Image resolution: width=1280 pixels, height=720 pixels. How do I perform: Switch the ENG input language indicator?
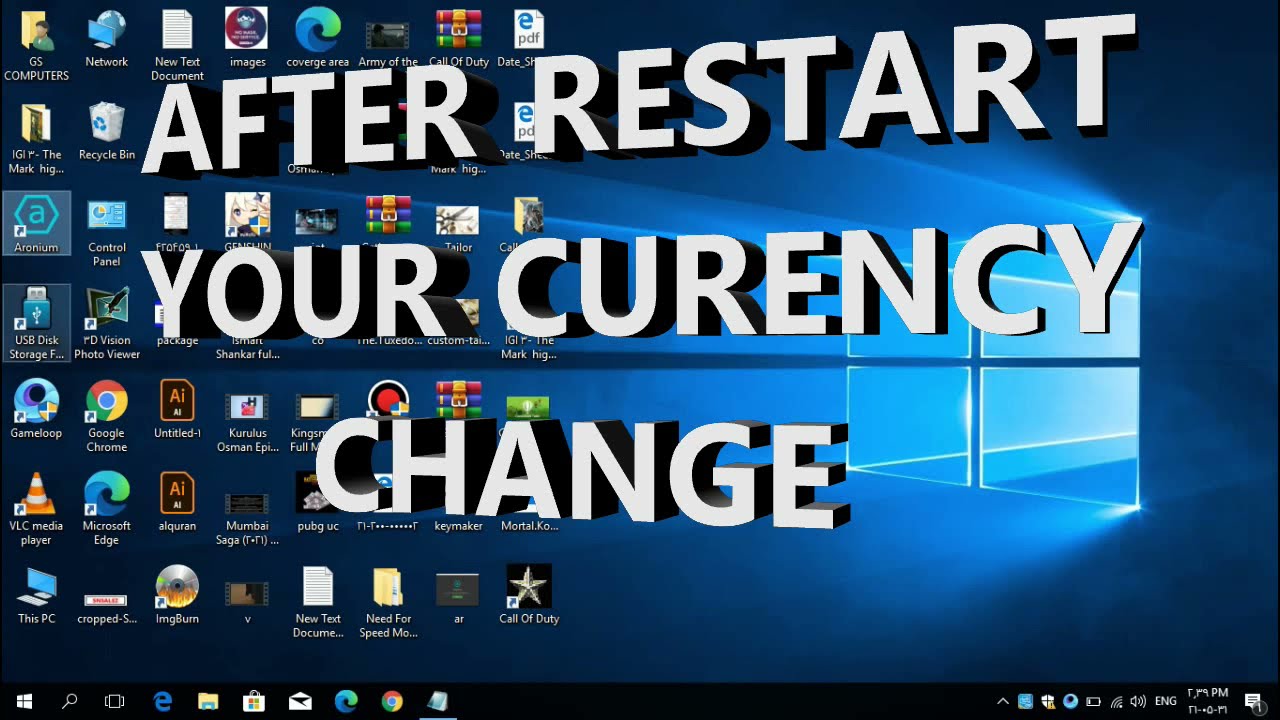[x=1165, y=701]
